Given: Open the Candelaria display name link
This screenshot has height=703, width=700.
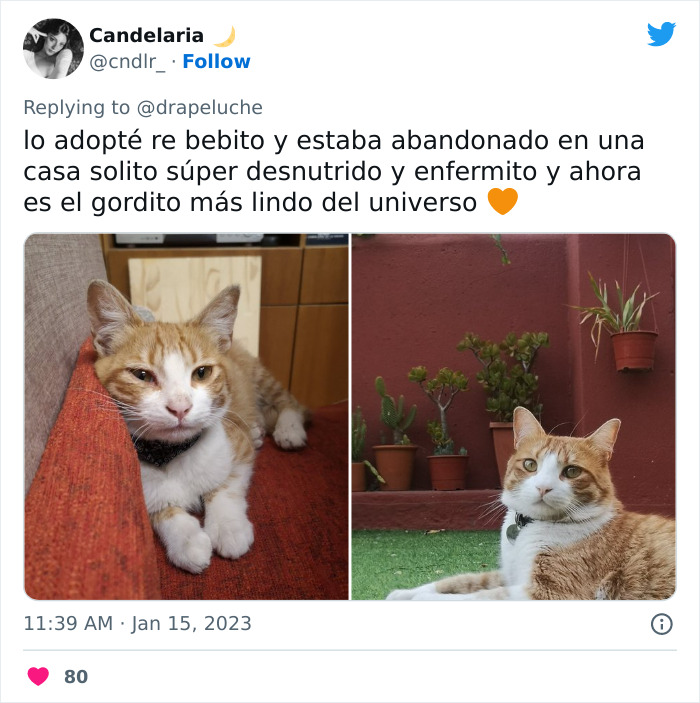Looking at the screenshot, I should click(x=146, y=35).
